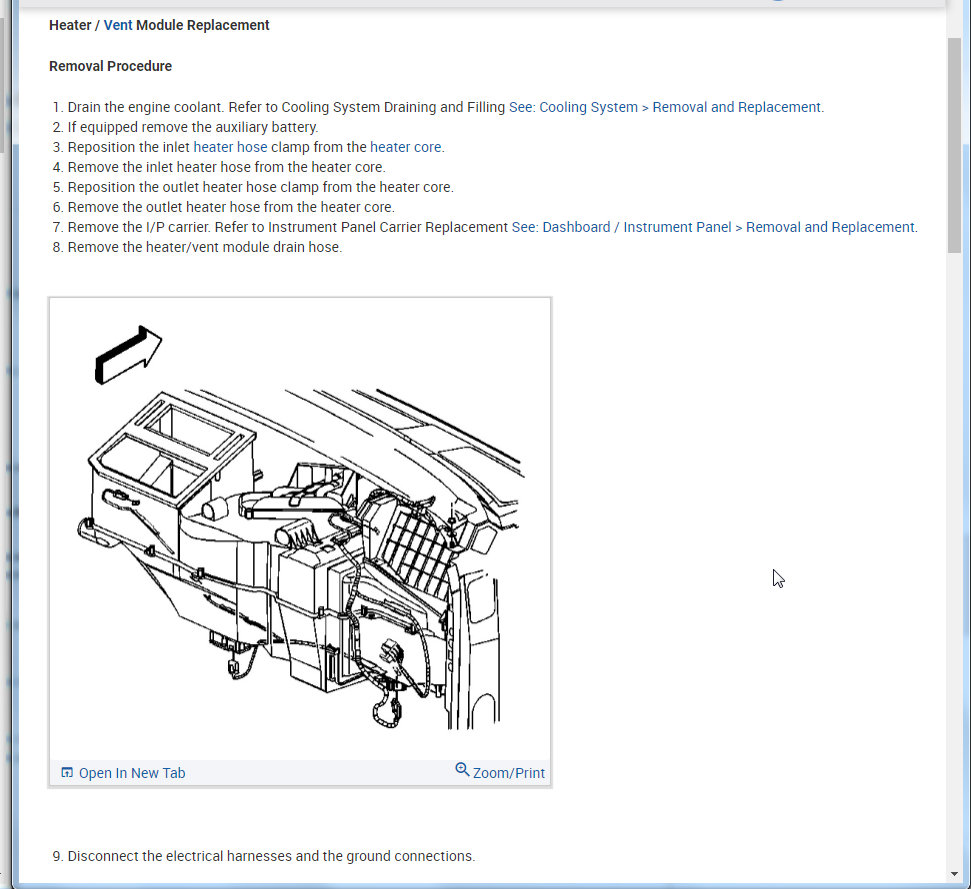This screenshot has width=971, height=889.
Task: Click Open In New Tab link
Action: [x=132, y=773]
